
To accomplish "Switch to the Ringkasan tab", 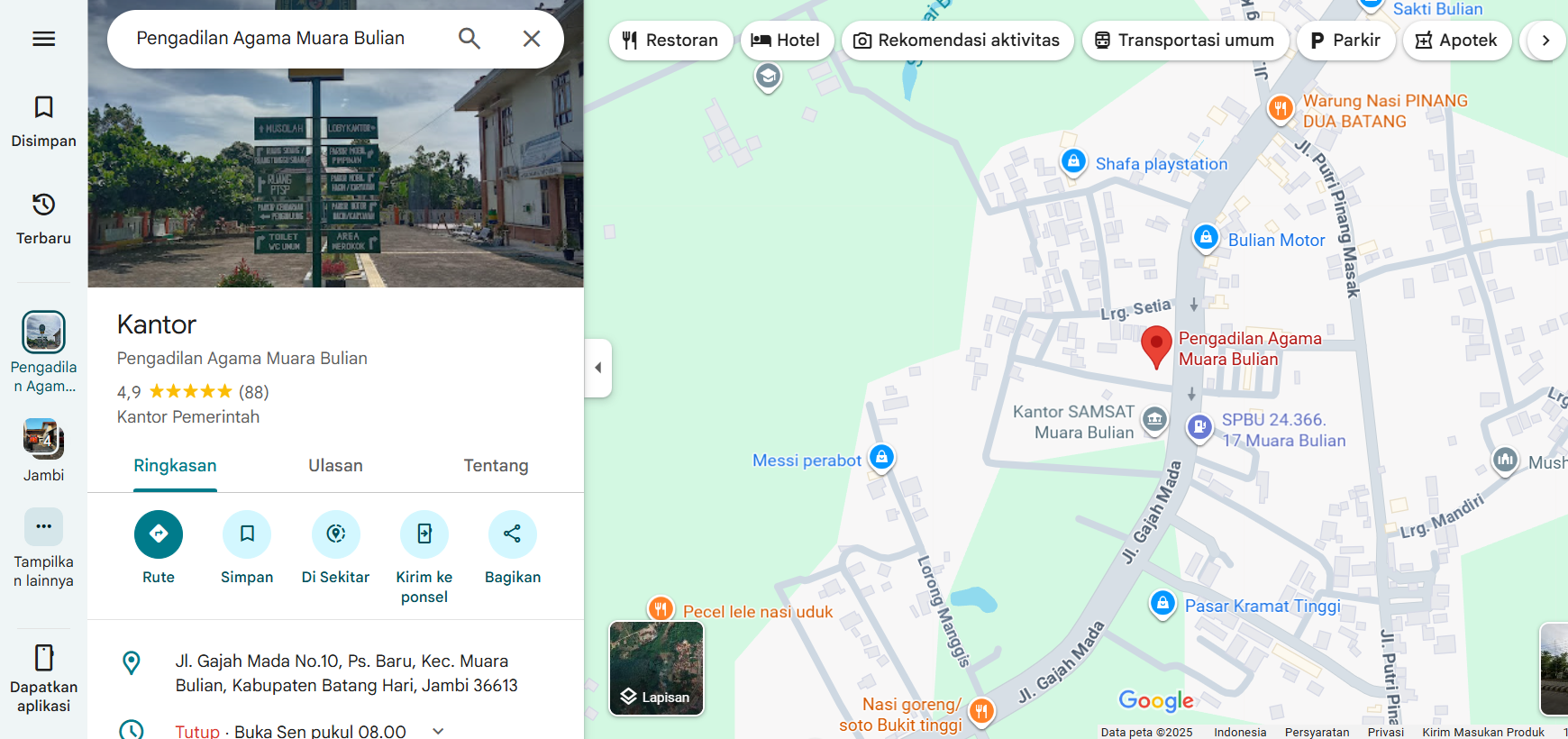I will coord(175,466).
